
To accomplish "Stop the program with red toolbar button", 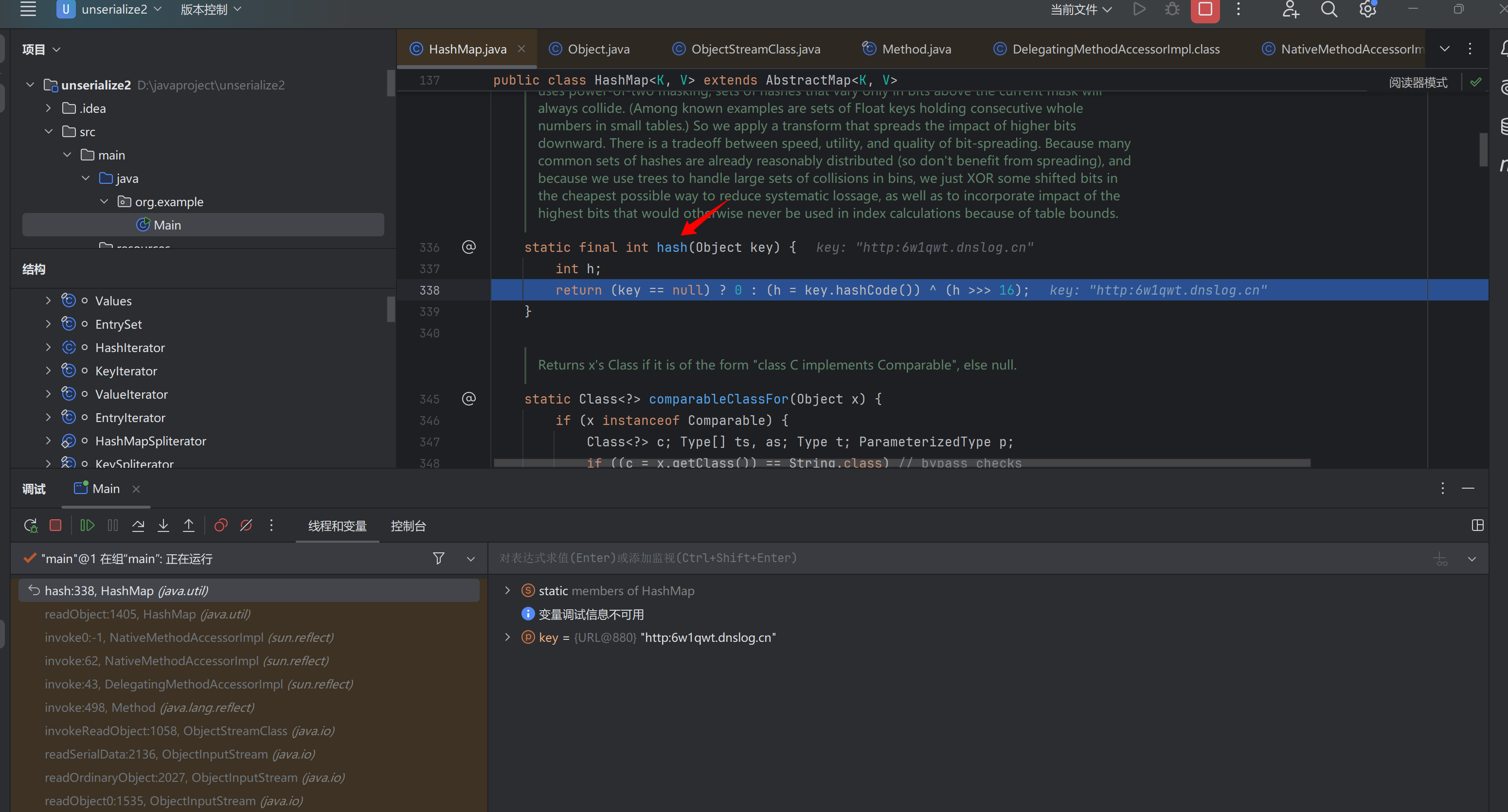I will (x=1205, y=10).
